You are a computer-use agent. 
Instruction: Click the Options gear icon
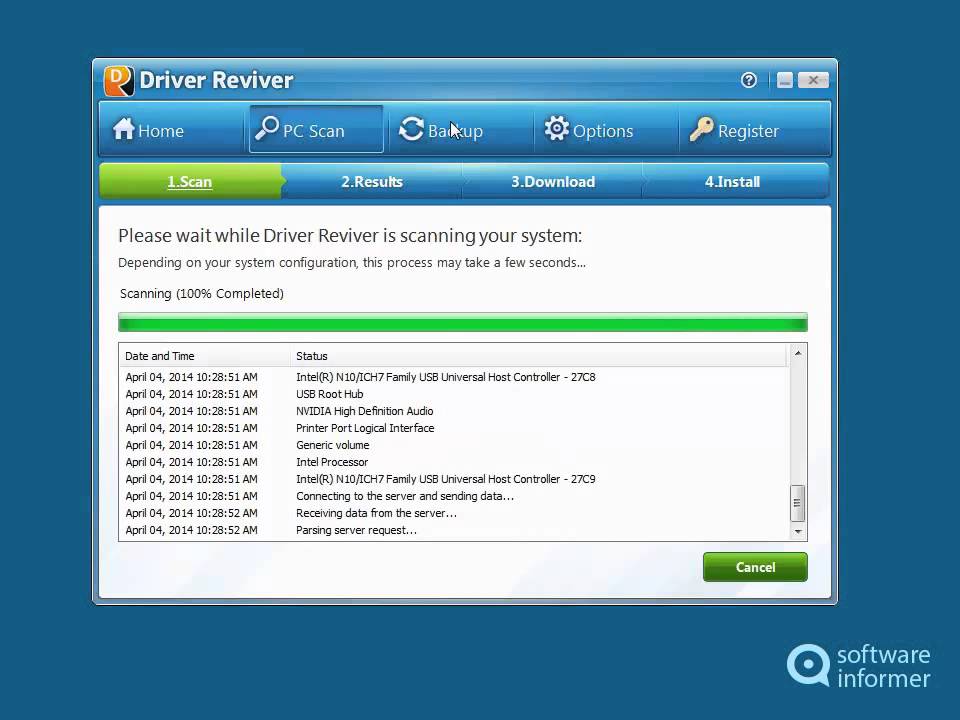pyautogui.click(x=557, y=129)
